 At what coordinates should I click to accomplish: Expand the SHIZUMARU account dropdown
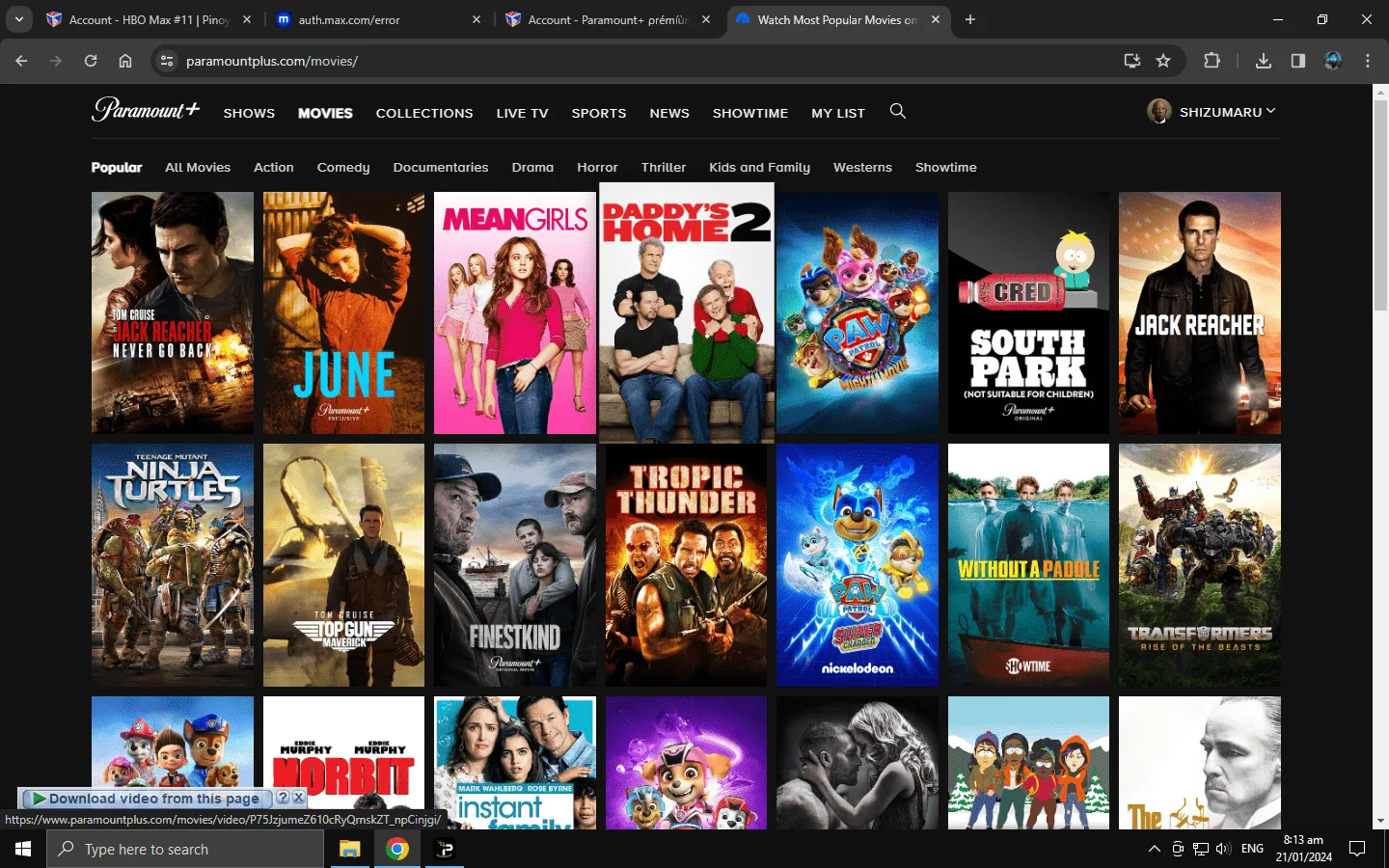[x=1270, y=111]
